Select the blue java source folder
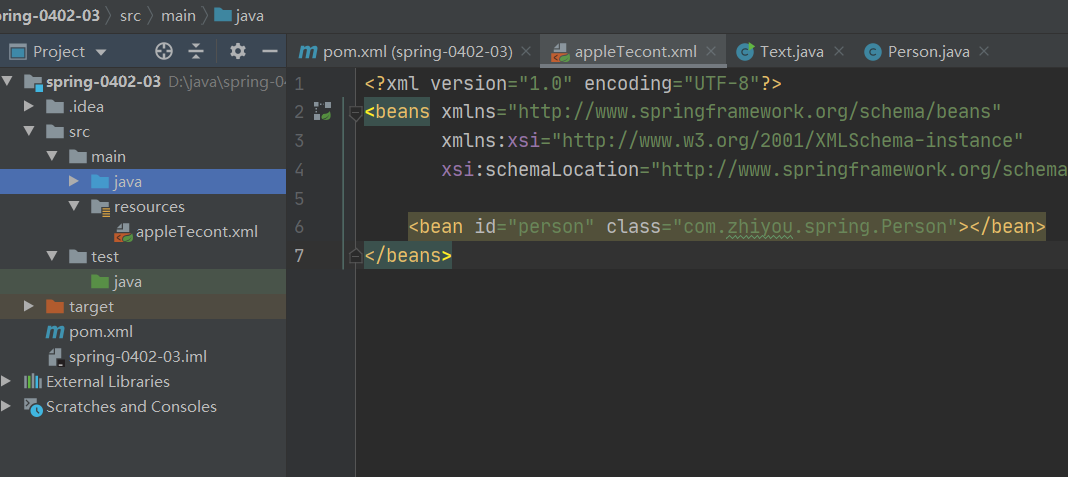 (143, 181)
